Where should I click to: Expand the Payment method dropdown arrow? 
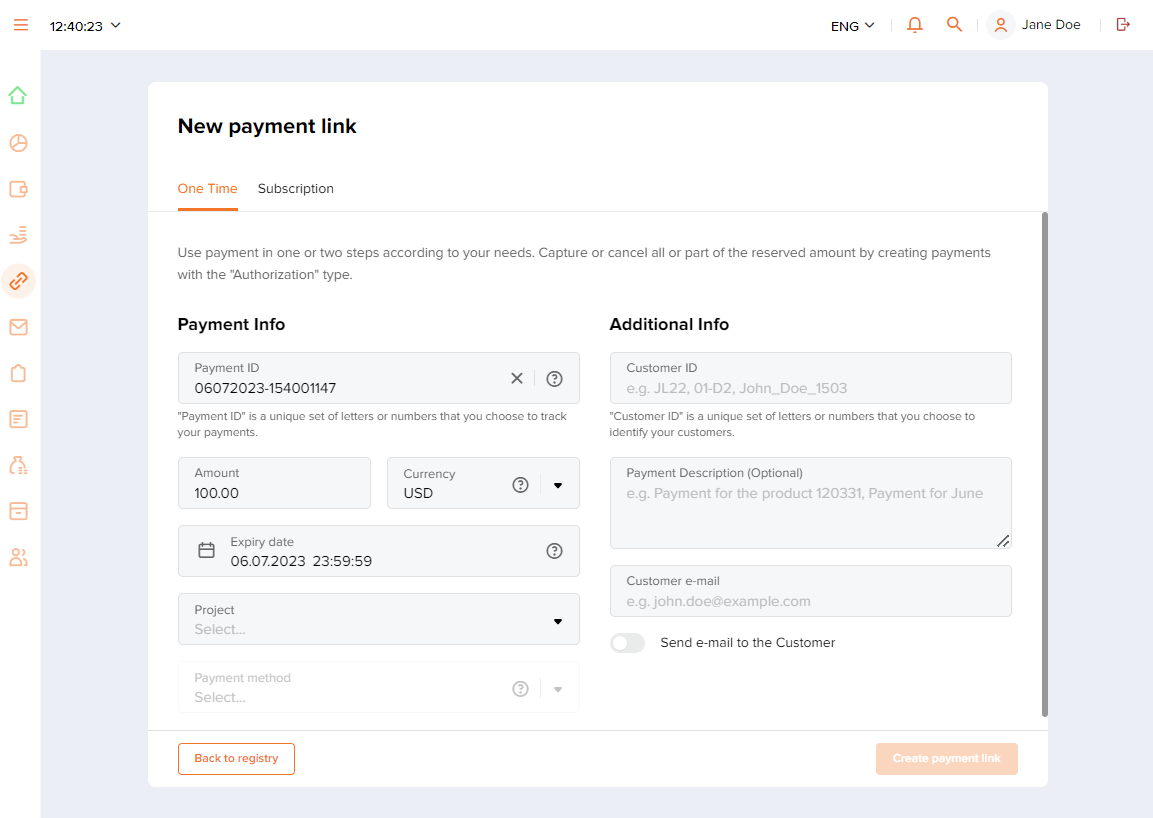point(558,689)
